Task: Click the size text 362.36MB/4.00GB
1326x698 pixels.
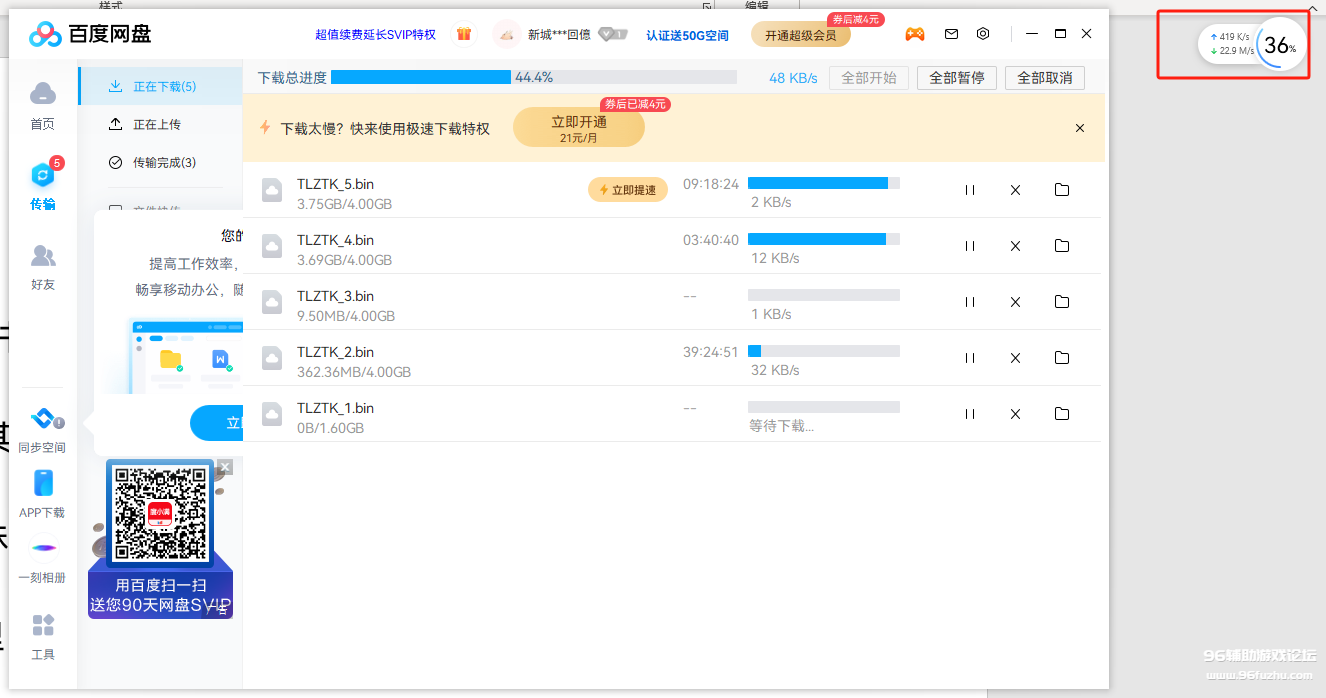Action: [x=354, y=372]
